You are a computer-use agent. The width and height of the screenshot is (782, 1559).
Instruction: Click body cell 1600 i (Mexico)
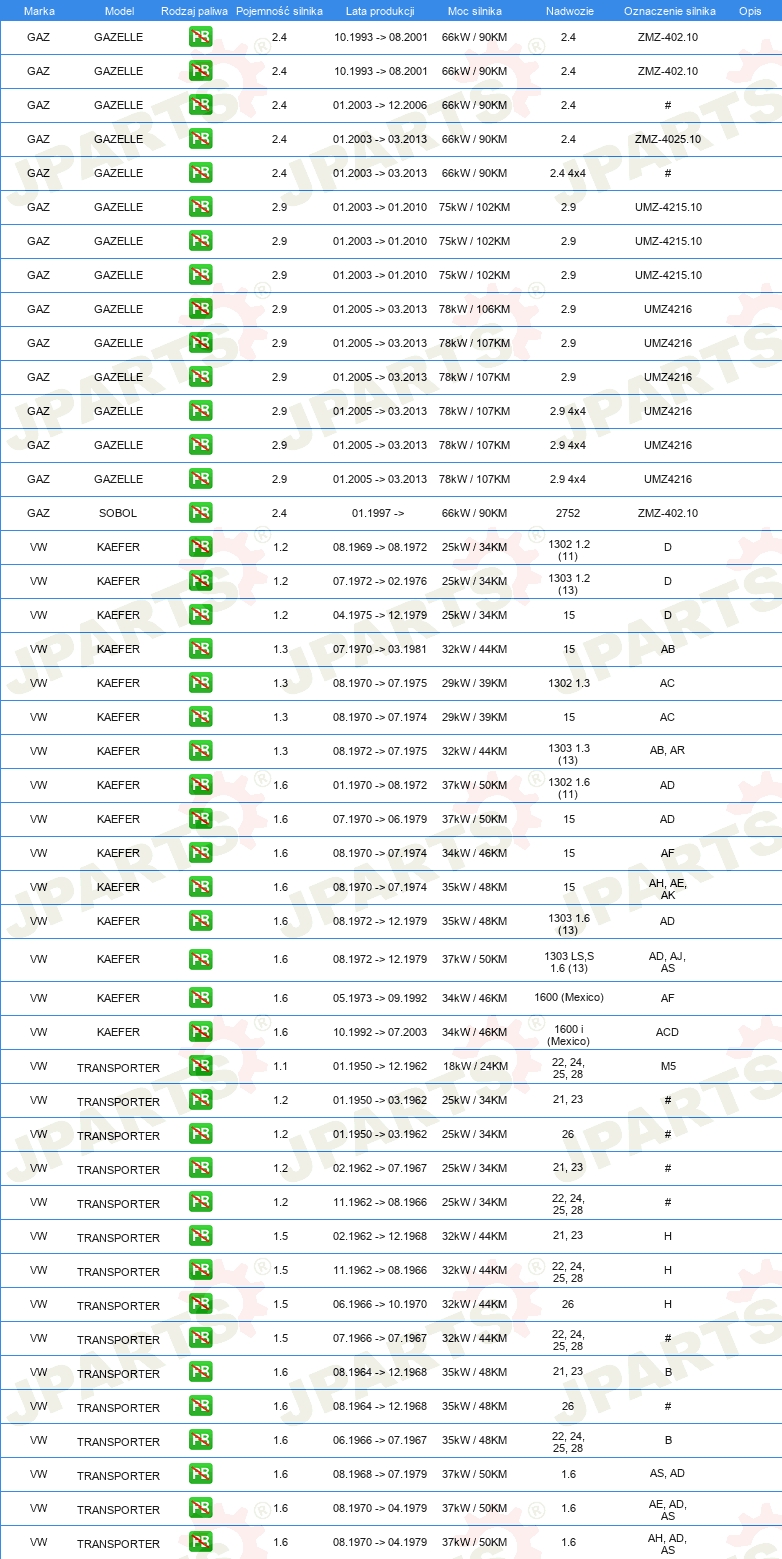[x=568, y=1036]
